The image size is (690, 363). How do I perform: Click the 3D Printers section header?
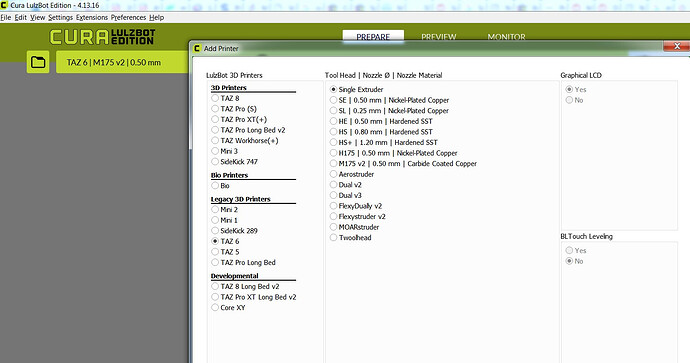(228, 88)
